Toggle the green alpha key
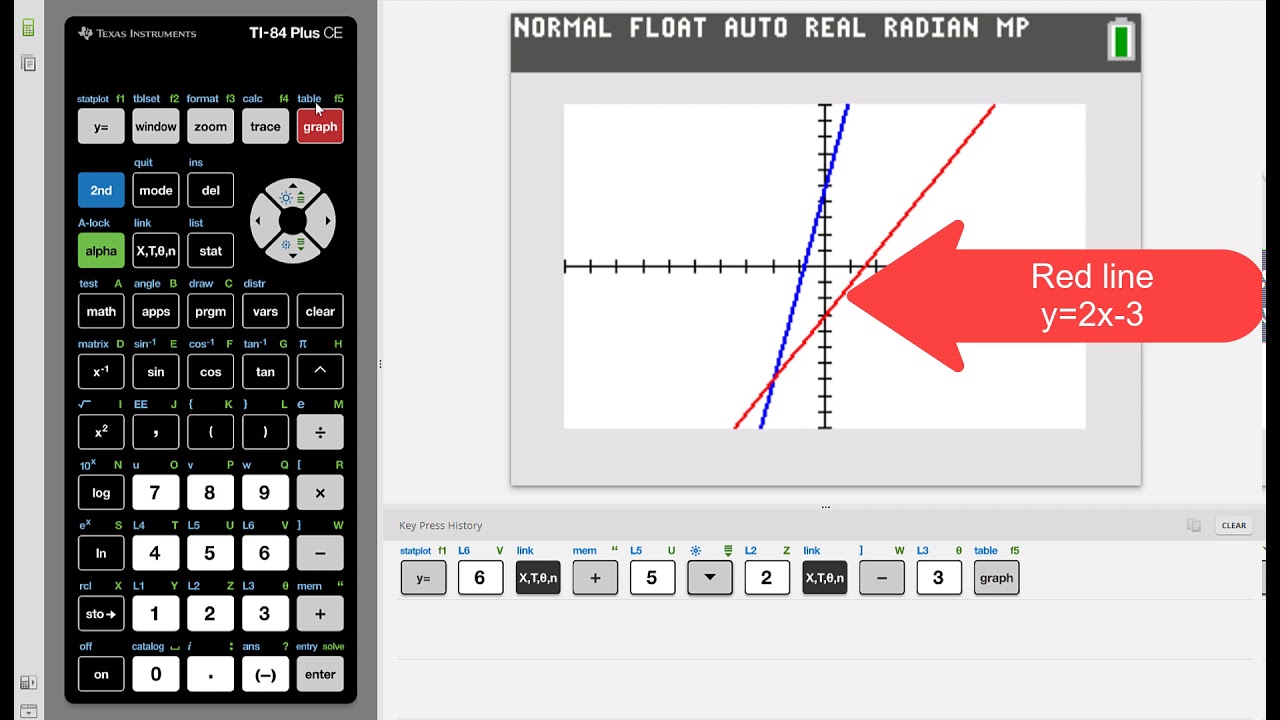The image size is (1280, 720). coord(101,251)
